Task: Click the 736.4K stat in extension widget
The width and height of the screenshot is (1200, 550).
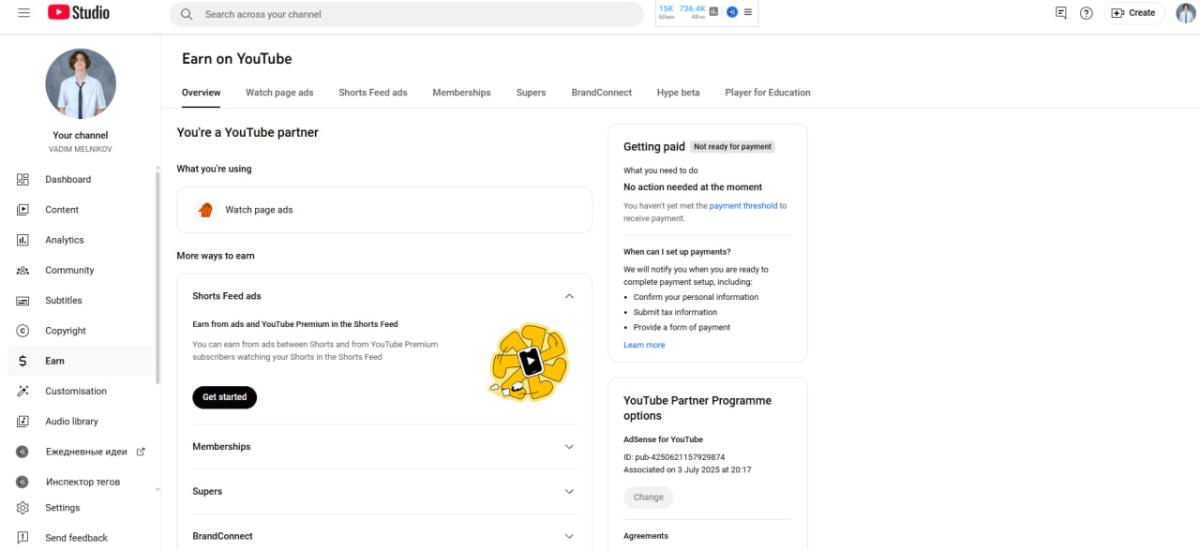Action: tap(692, 8)
